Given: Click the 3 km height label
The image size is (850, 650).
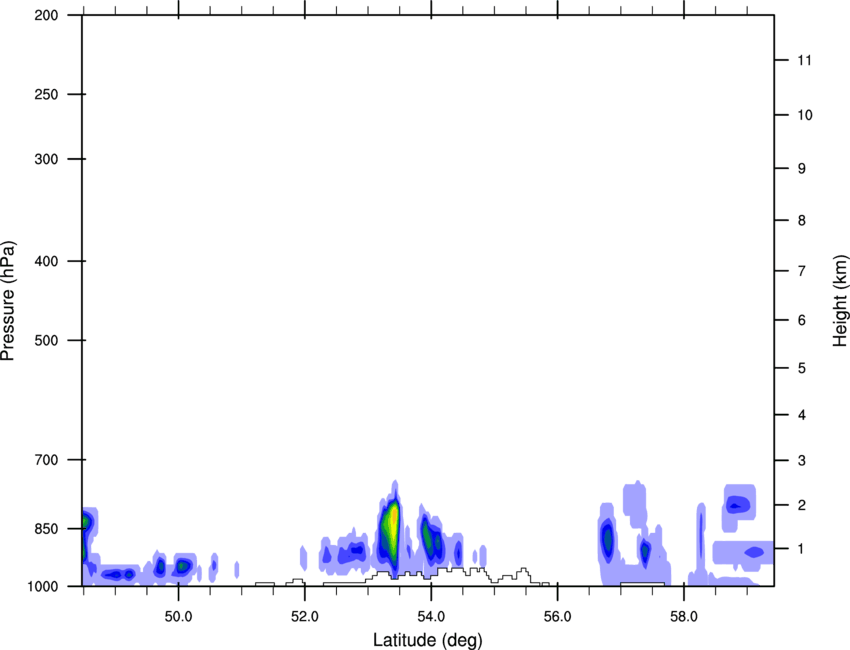Looking at the screenshot, I should [x=802, y=461].
